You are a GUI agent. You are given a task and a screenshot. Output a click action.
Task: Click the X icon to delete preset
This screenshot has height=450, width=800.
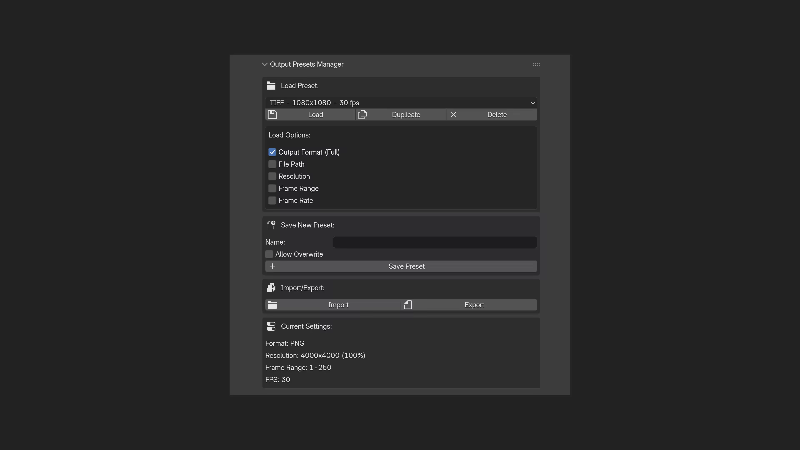coord(453,115)
